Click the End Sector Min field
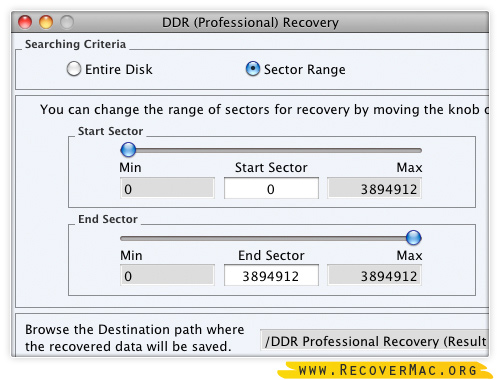Image resolution: width=500 pixels, height=380 pixels. click(167, 275)
